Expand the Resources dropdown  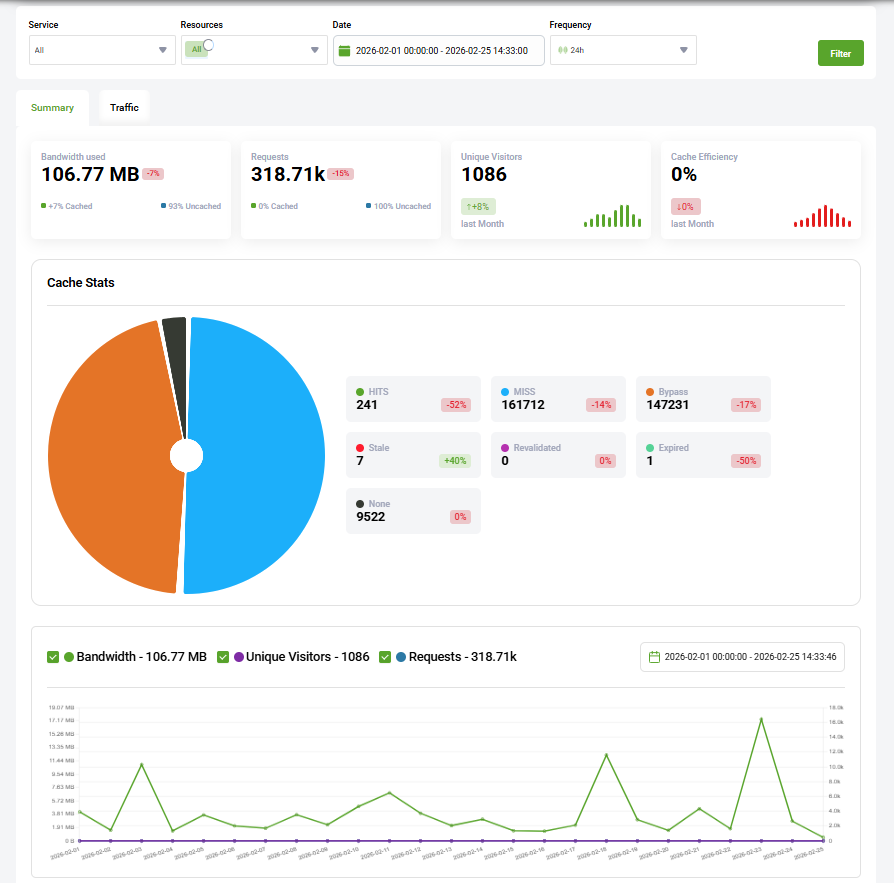(314, 50)
